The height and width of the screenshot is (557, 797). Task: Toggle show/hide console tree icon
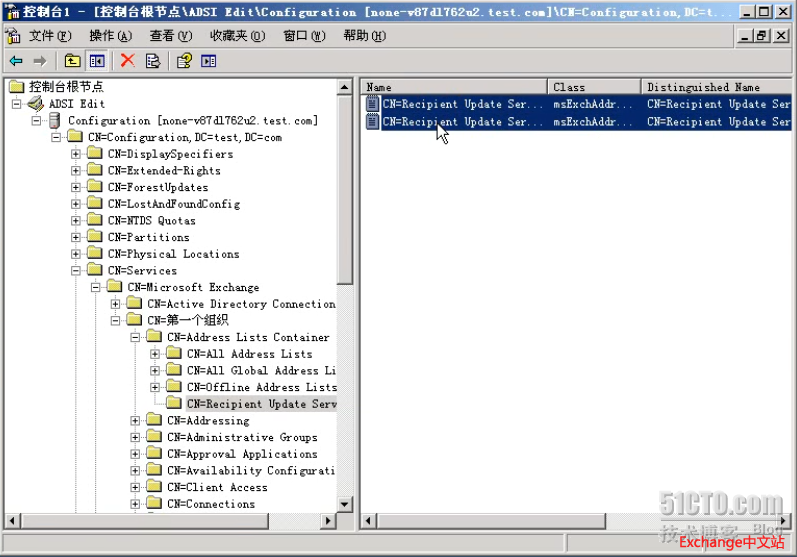click(97, 61)
